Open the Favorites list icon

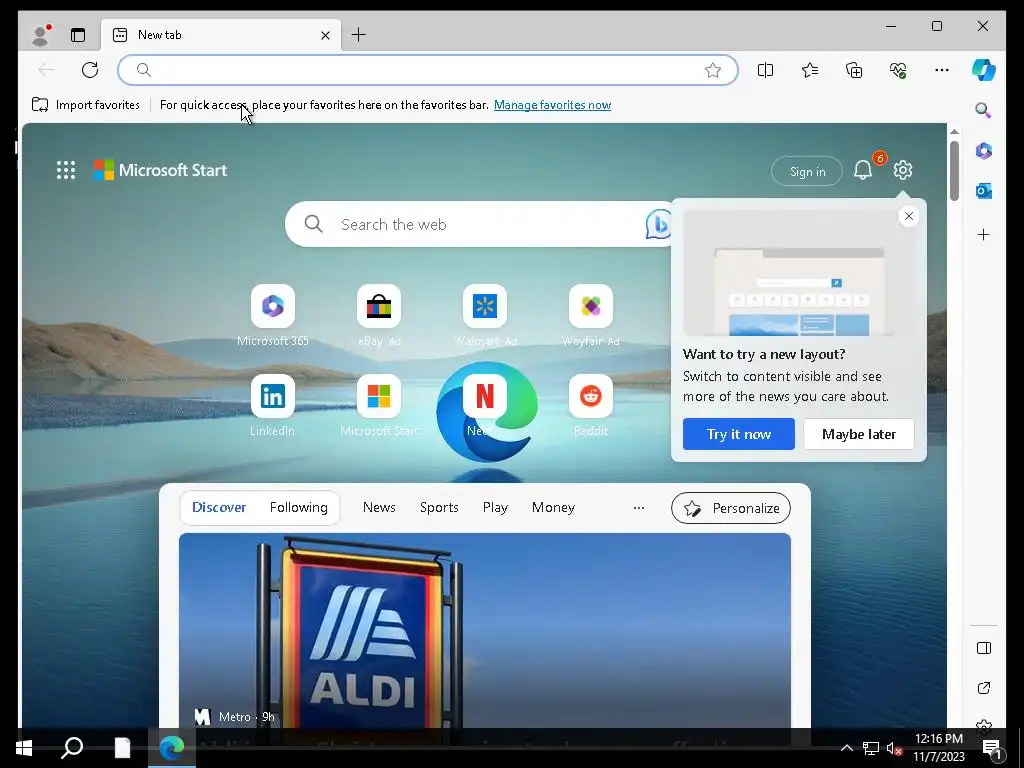810,70
